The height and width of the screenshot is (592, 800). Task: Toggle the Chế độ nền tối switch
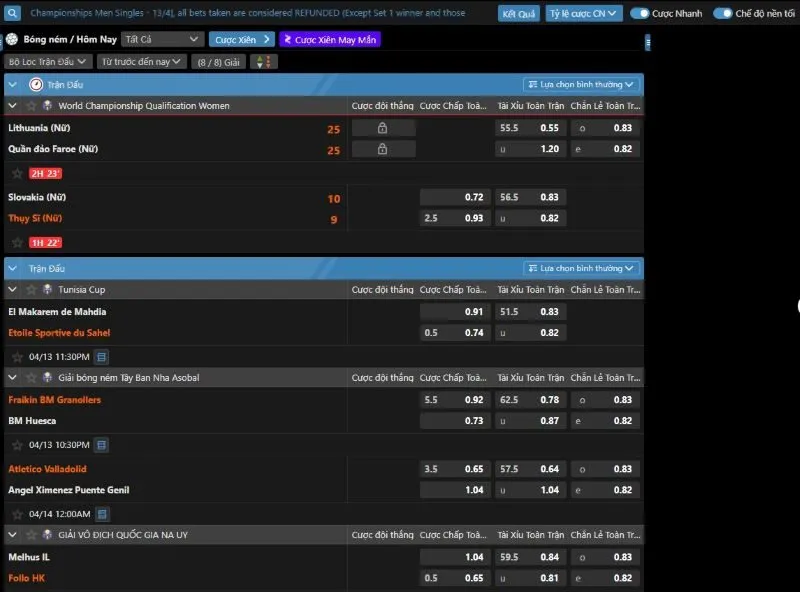coord(723,14)
